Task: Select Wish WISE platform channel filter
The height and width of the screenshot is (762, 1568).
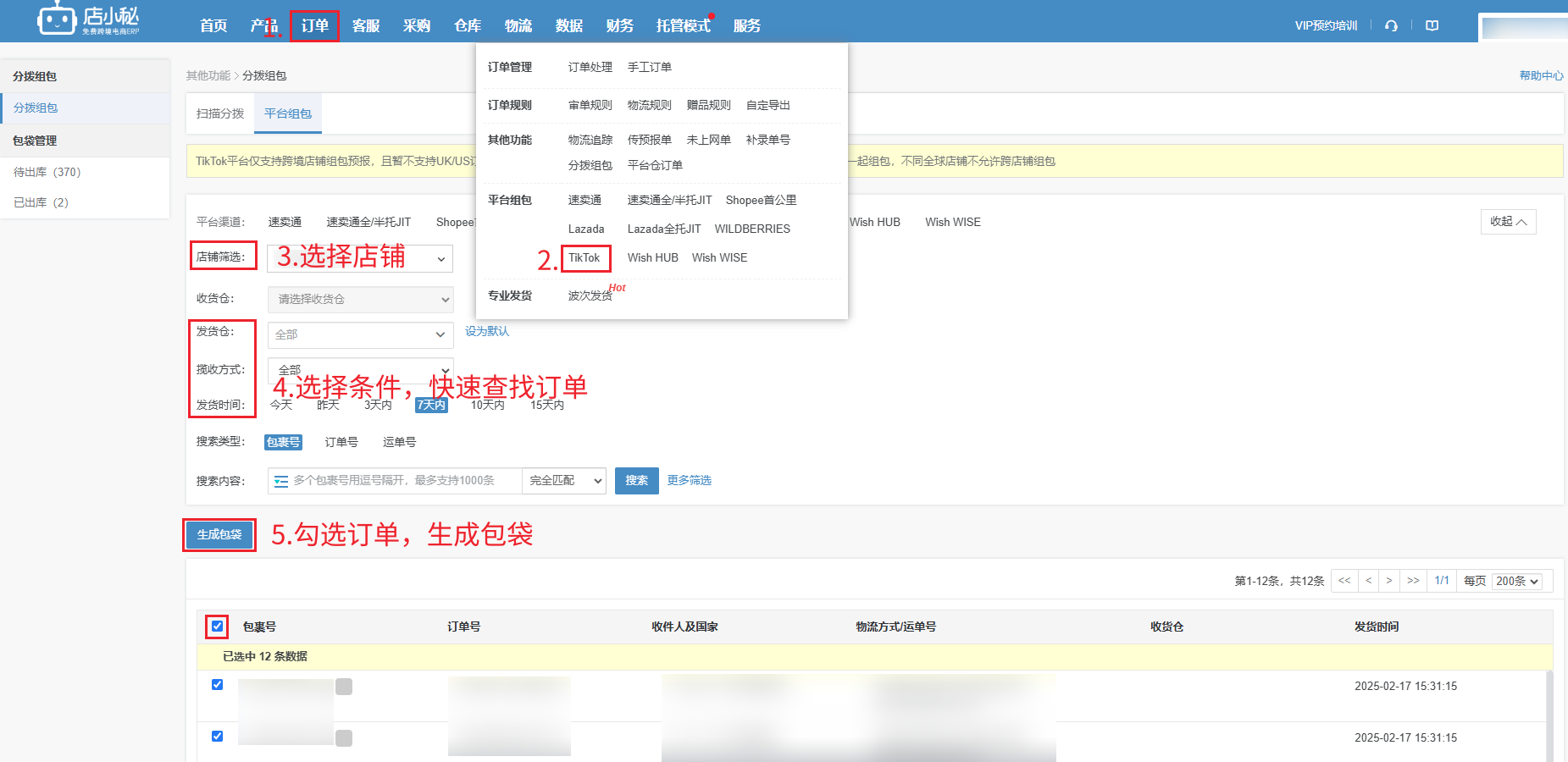Action: [953, 222]
